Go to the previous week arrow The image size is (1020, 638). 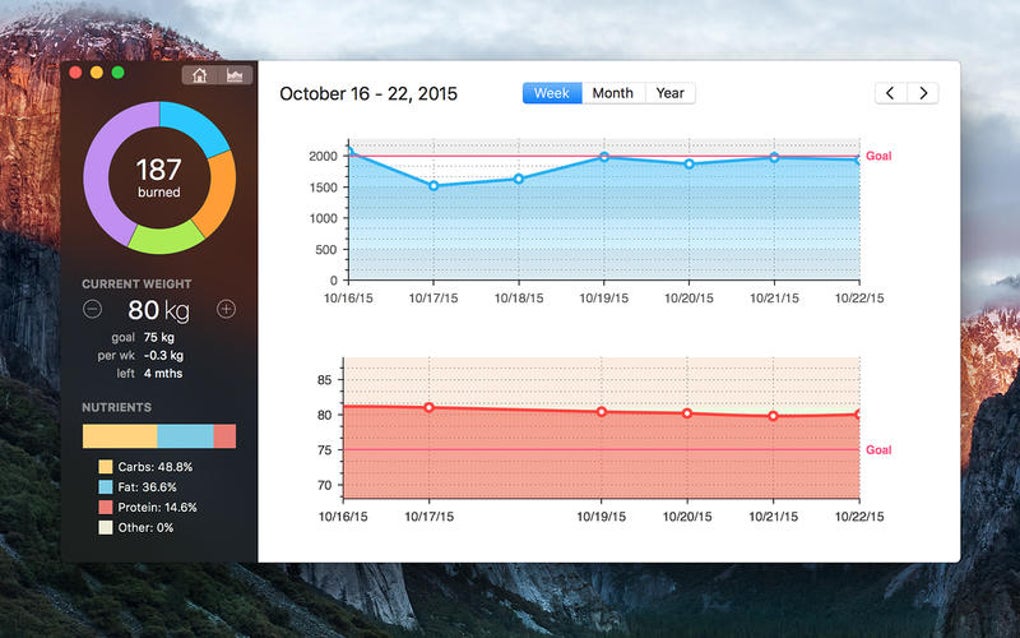891,93
